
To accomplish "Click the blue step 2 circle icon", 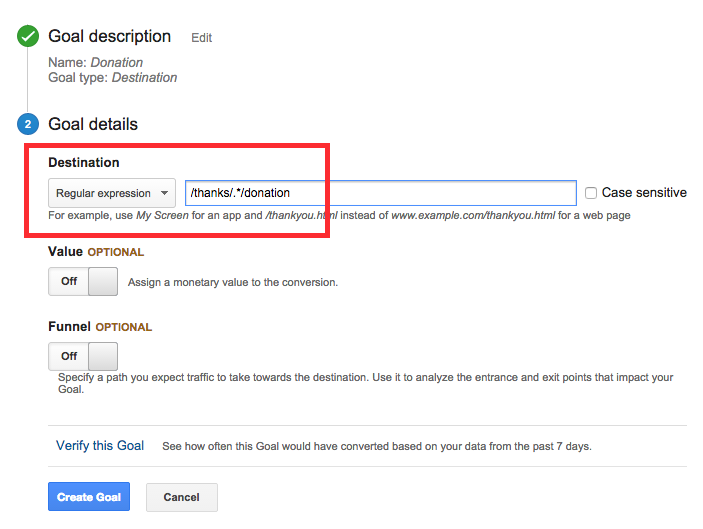I will (27, 125).
